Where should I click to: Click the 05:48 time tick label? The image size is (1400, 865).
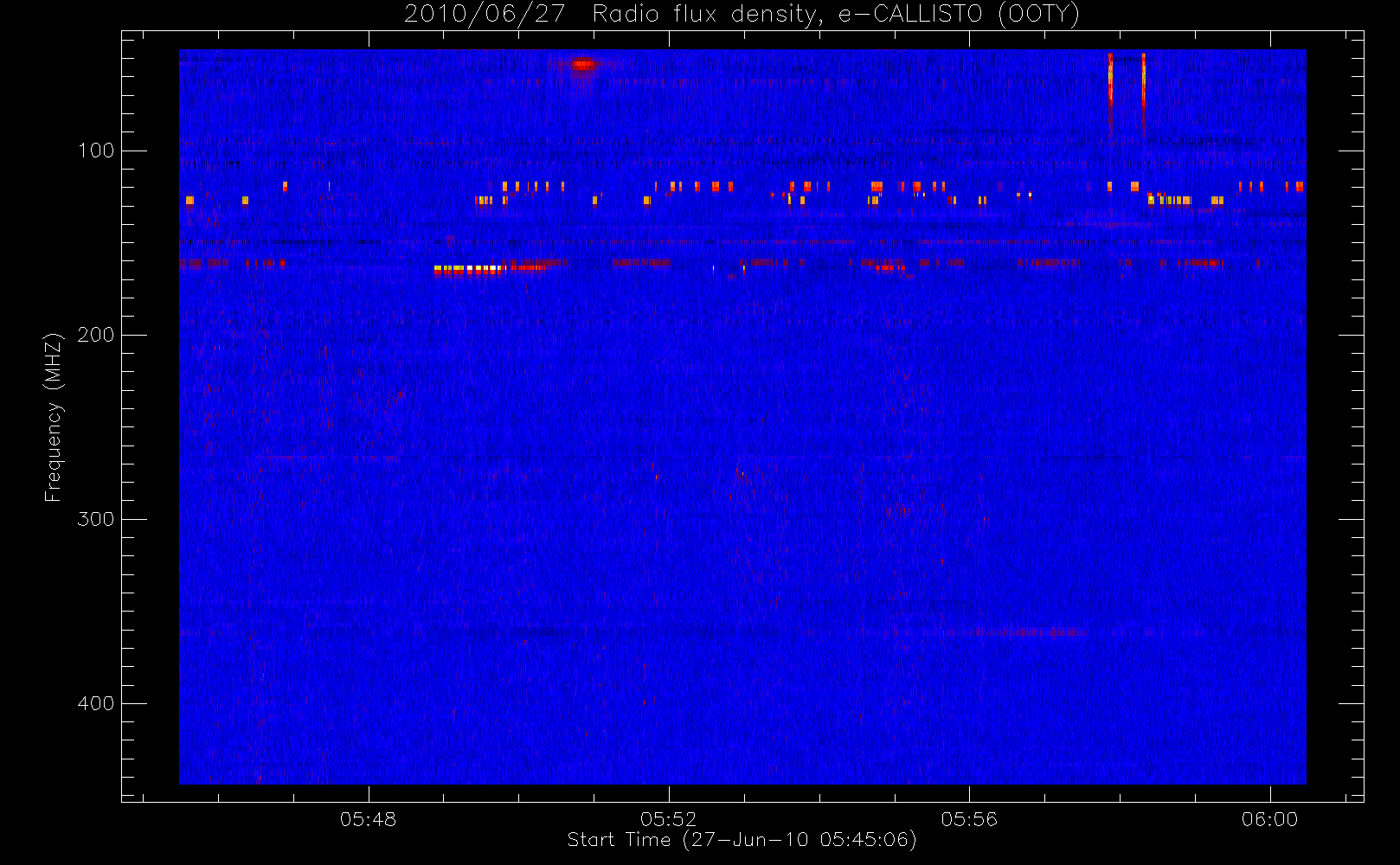(368, 819)
